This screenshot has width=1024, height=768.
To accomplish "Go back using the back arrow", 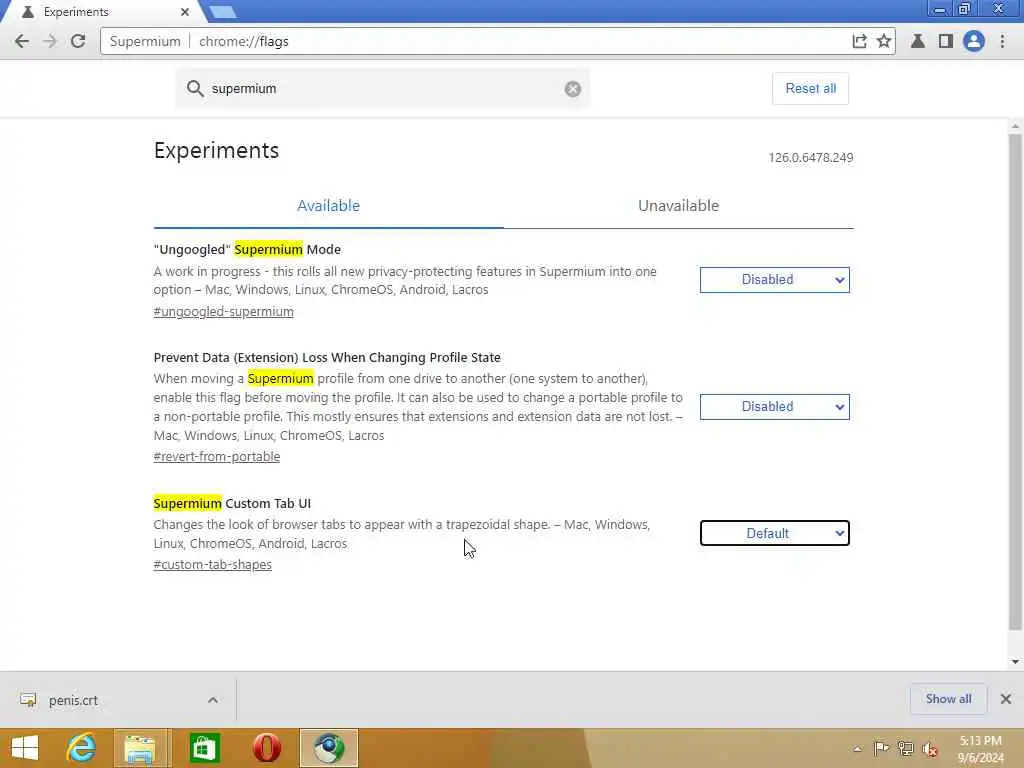I will [22, 41].
